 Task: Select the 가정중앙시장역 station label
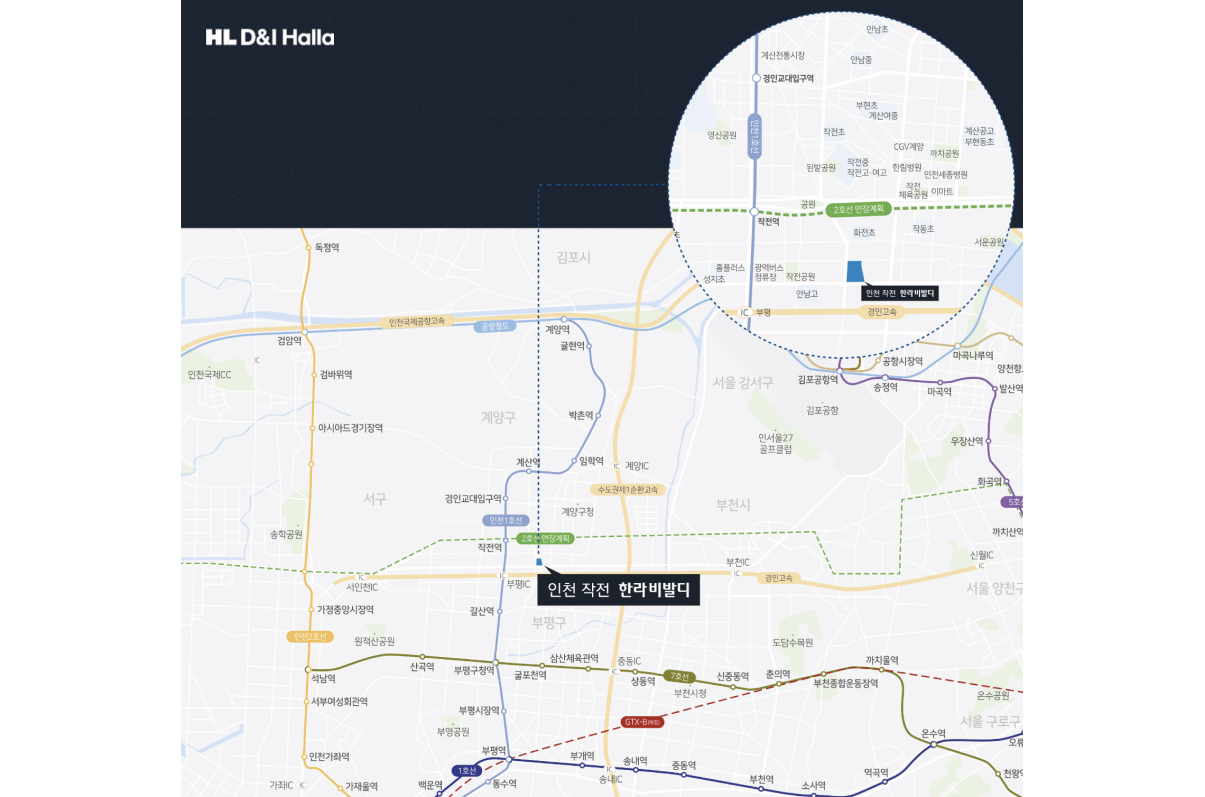[x=345, y=610]
